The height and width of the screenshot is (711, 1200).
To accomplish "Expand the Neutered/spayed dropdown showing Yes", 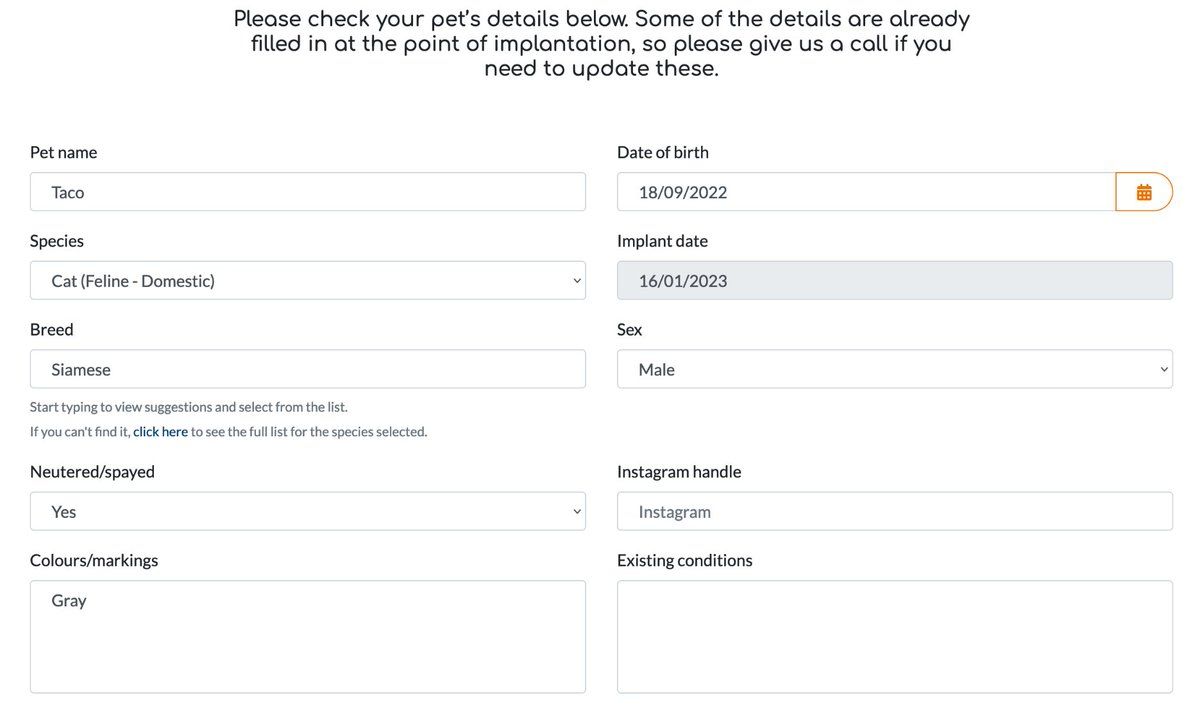I will (x=308, y=512).
